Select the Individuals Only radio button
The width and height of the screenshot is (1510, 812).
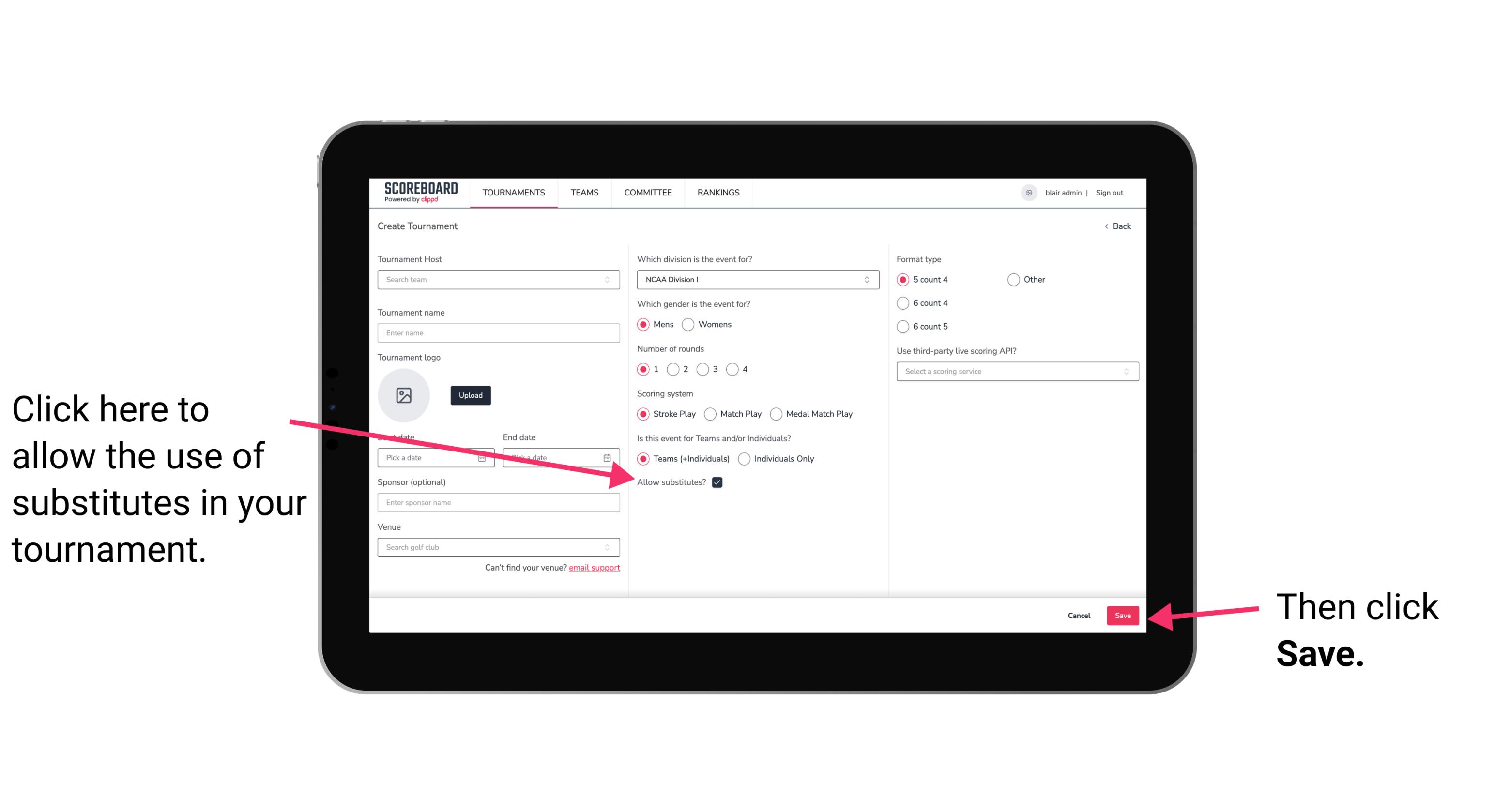tap(745, 459)
